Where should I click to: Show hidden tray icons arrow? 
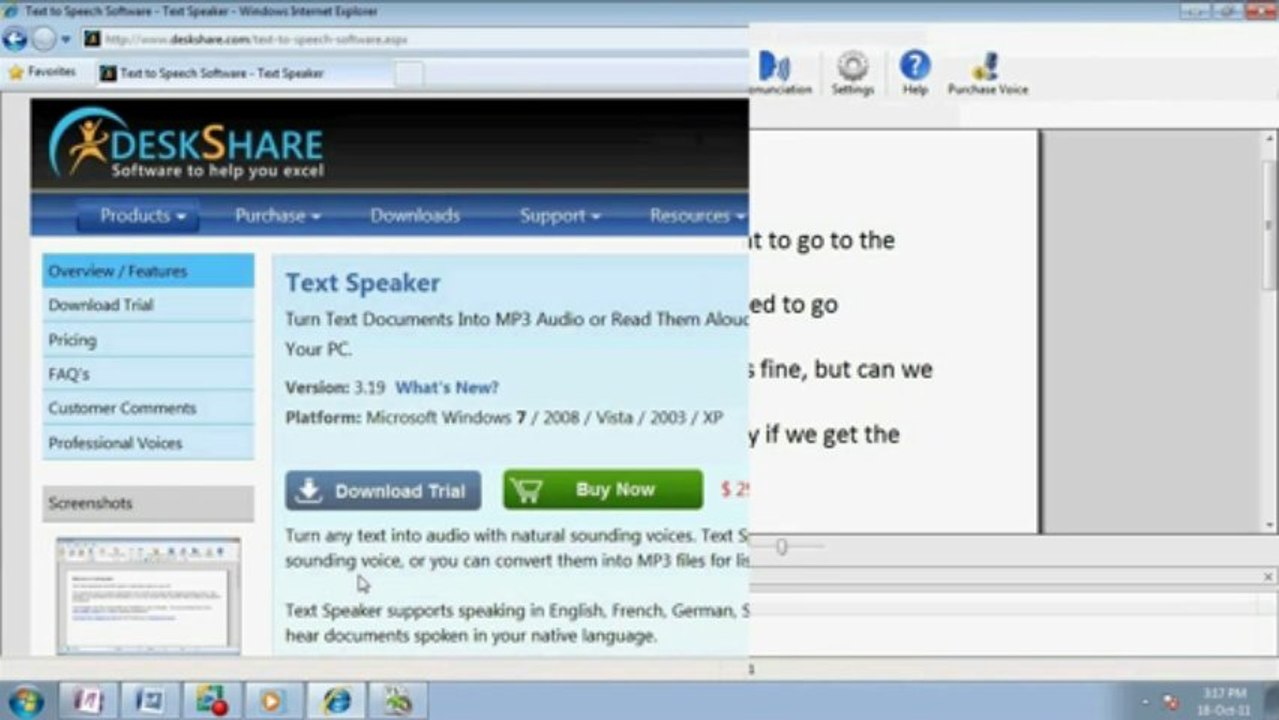click(1146, 702)
